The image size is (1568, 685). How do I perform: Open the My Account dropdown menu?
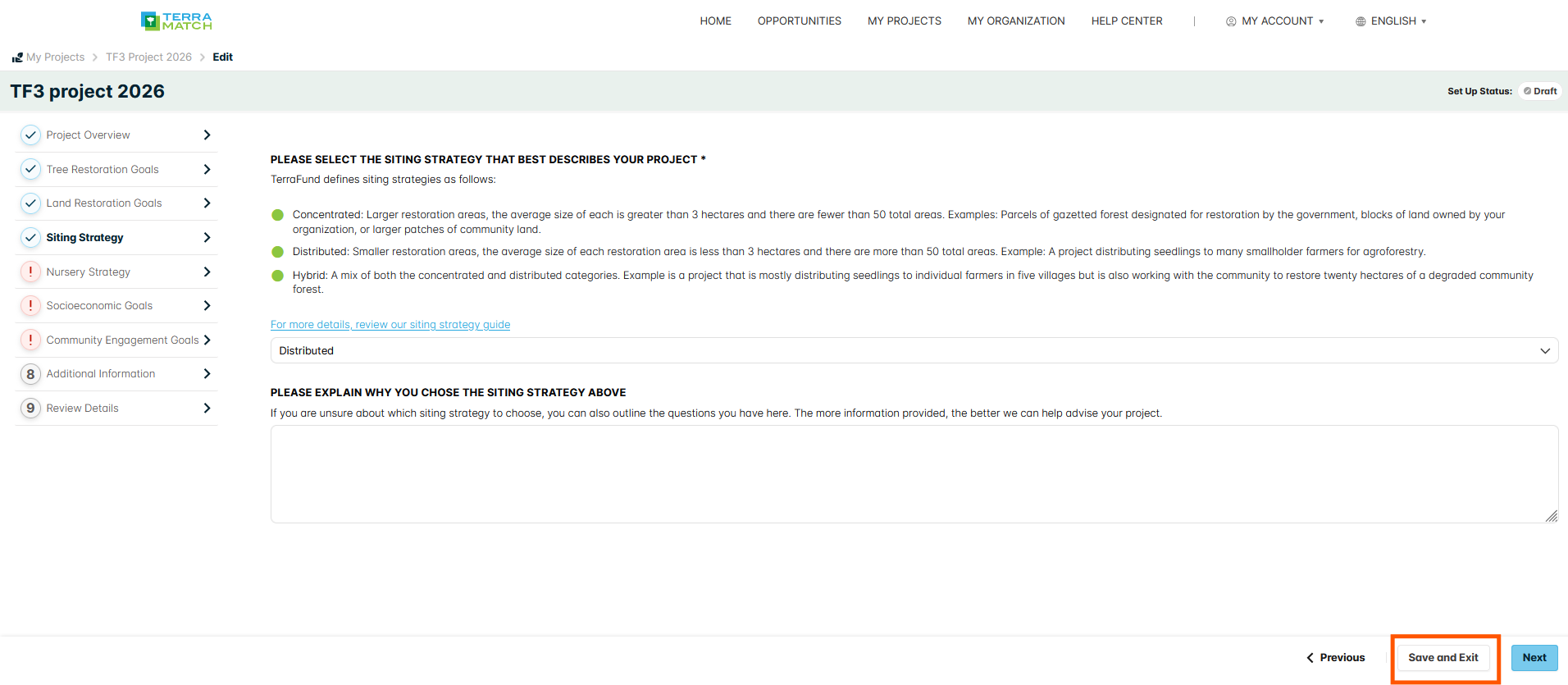[x=1276, y=21]
